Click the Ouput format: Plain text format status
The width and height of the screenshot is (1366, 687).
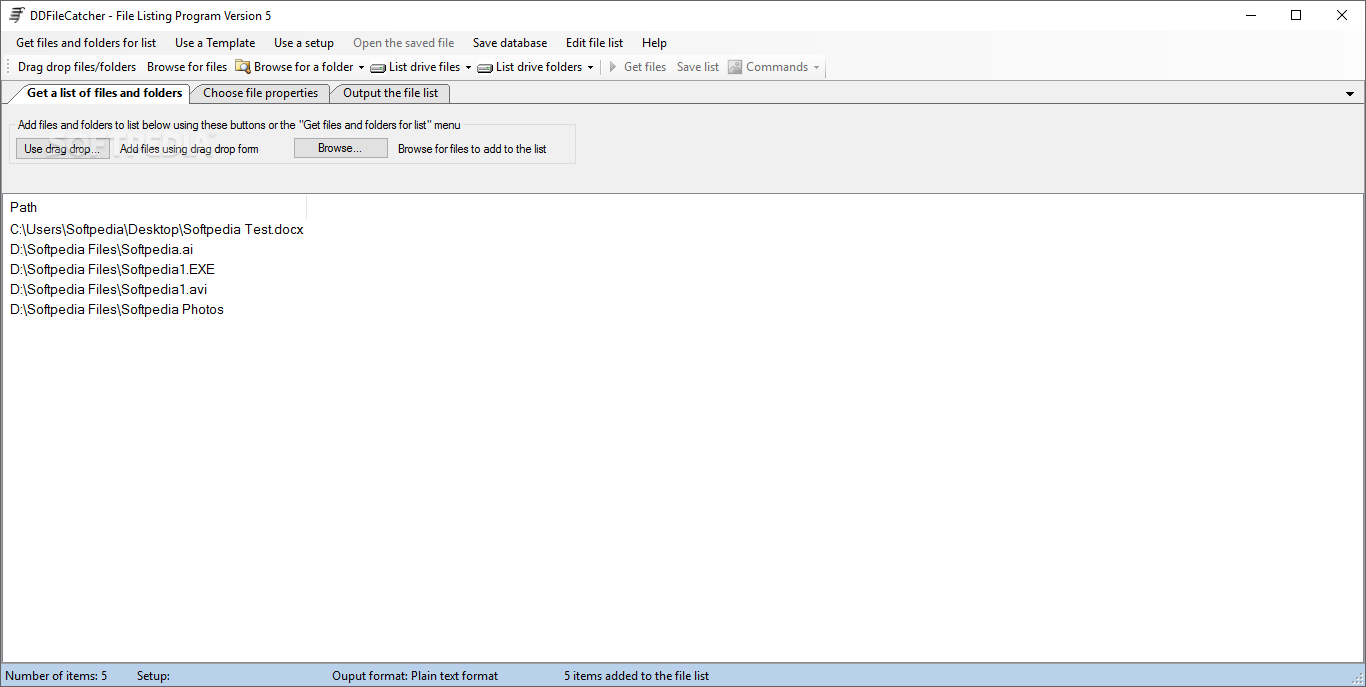pos(415,676)
